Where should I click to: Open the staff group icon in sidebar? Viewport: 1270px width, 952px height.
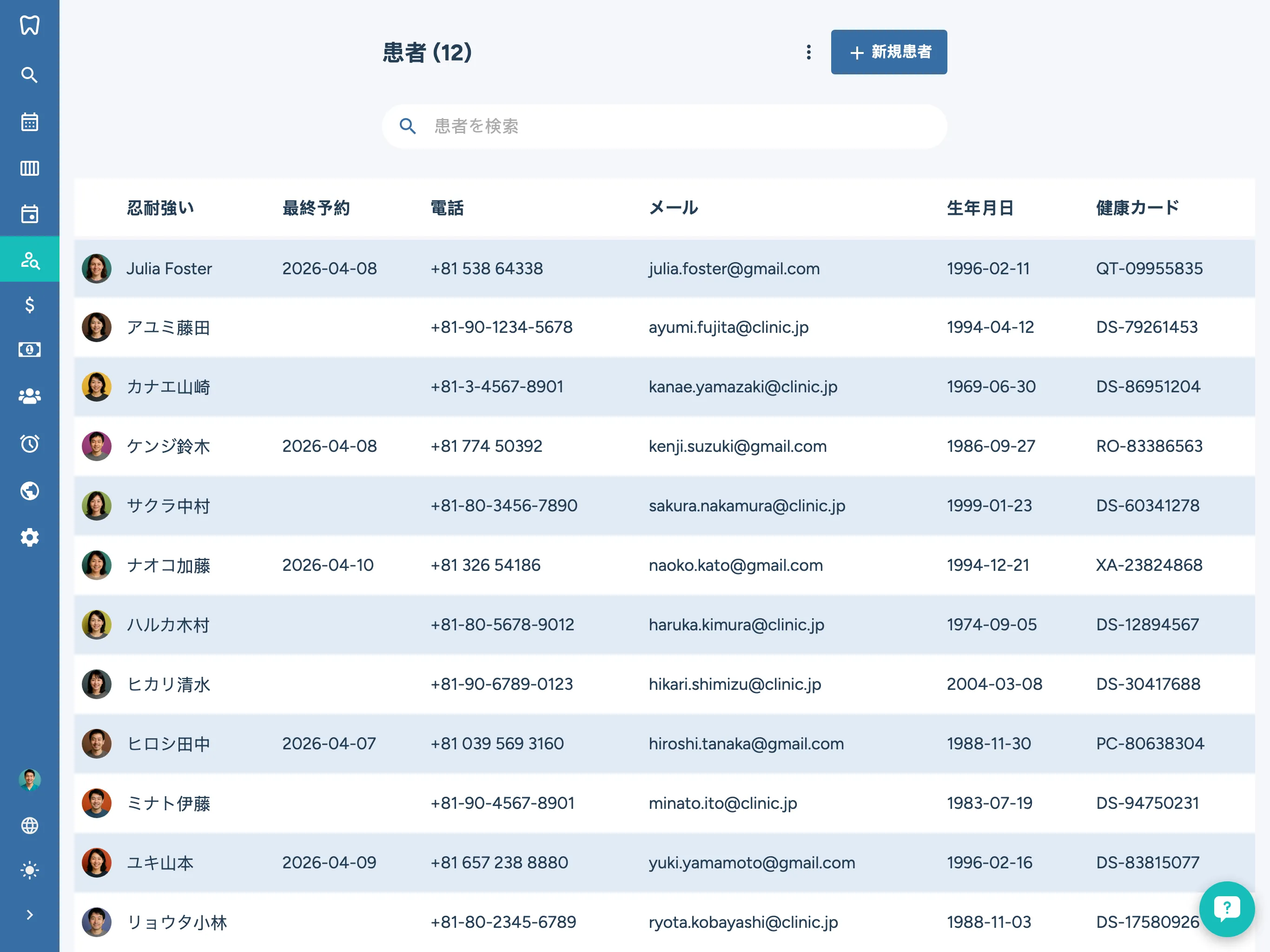29,396
